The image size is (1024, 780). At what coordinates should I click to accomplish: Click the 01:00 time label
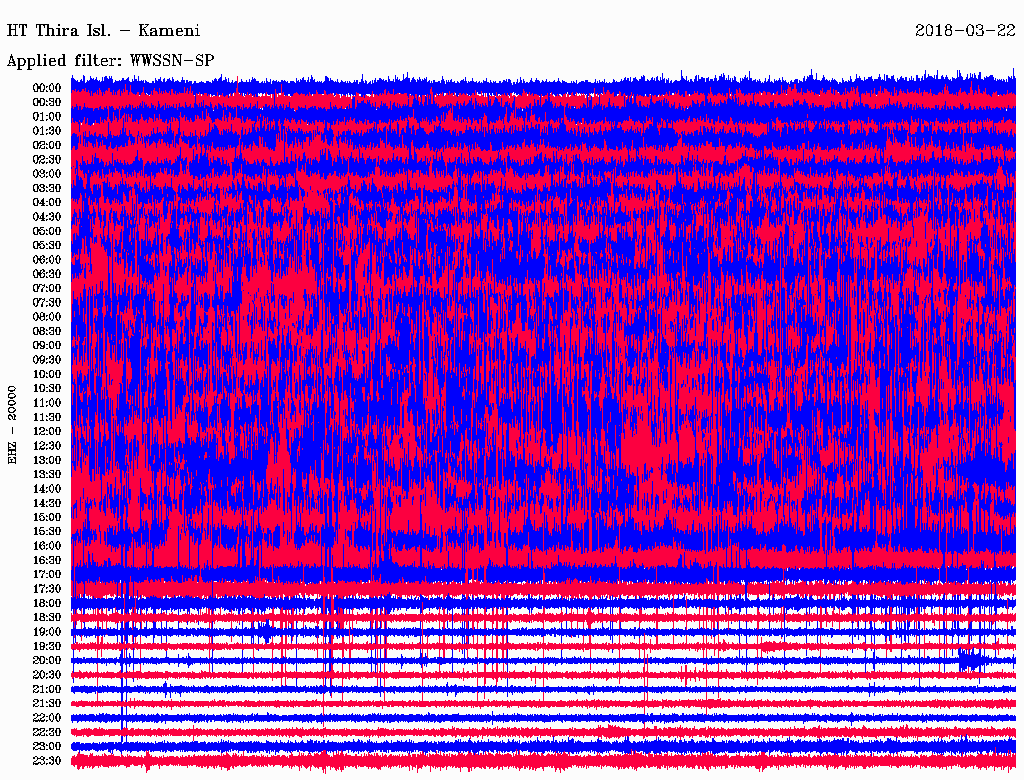point(47,116)
